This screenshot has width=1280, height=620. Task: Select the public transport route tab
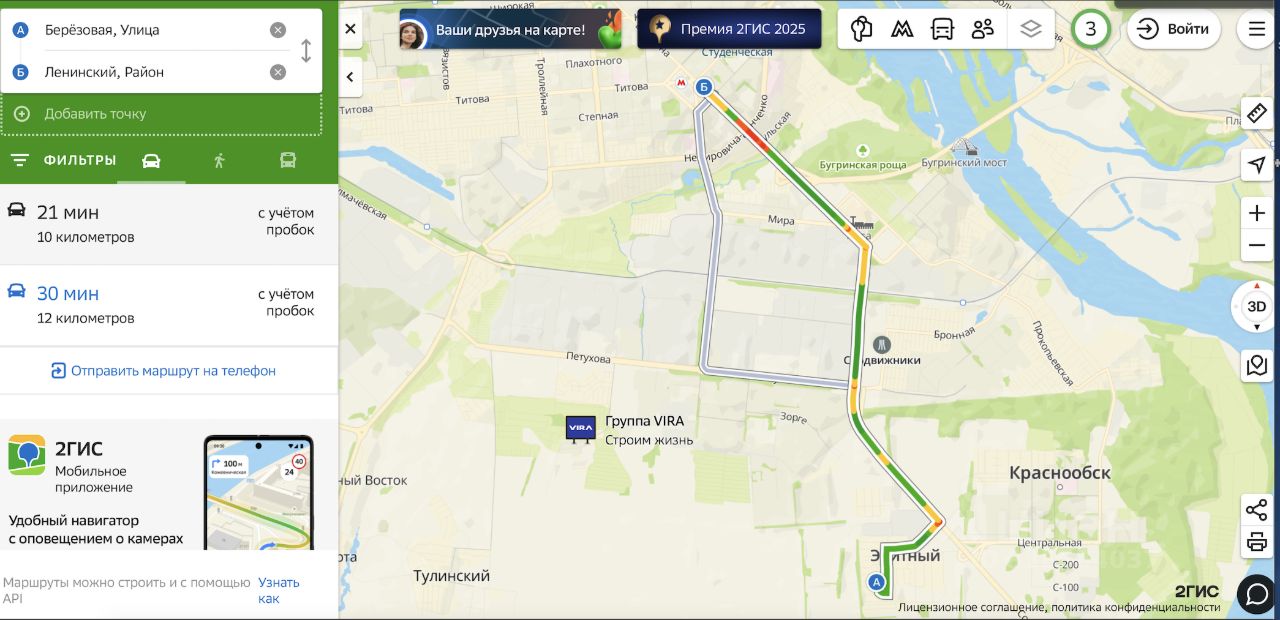288,160
